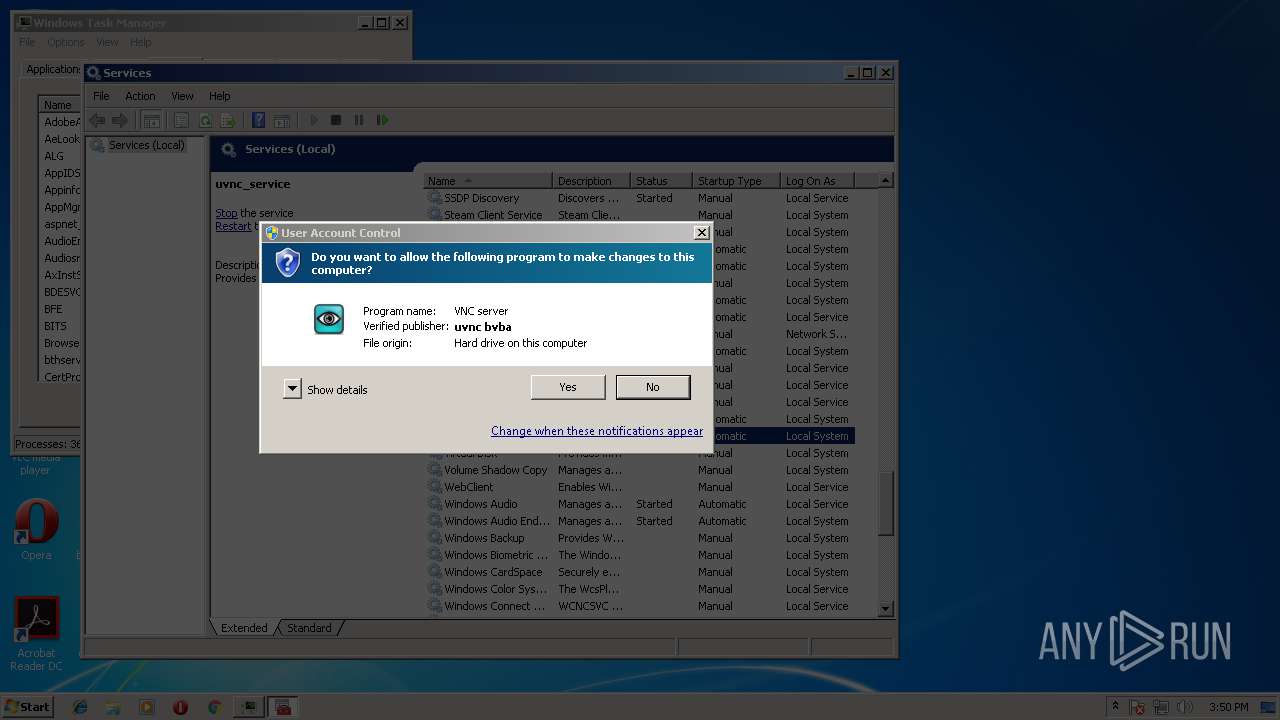Open Options menu in Task Manager

click(66, 42)
